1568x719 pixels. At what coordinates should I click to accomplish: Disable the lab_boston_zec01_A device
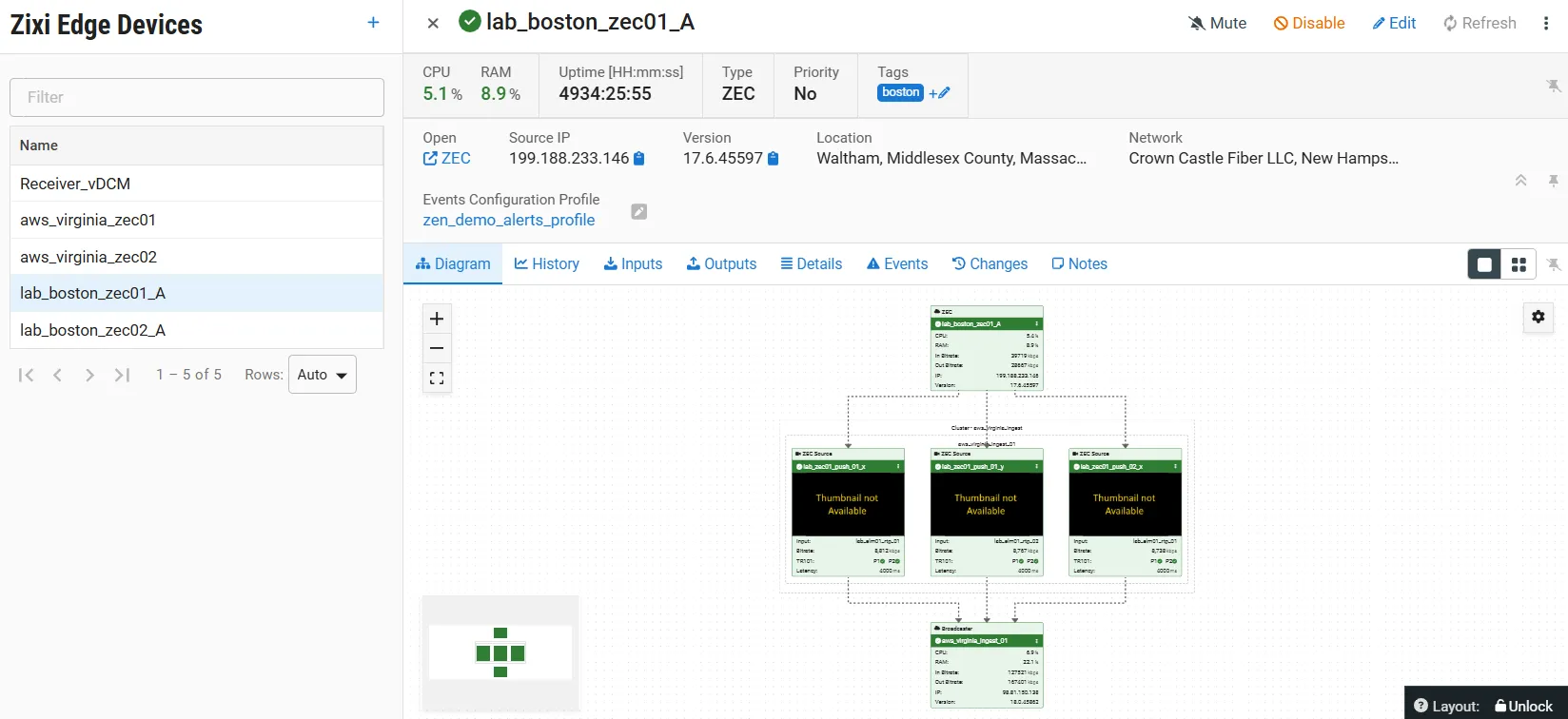[x=1309, y=23]
